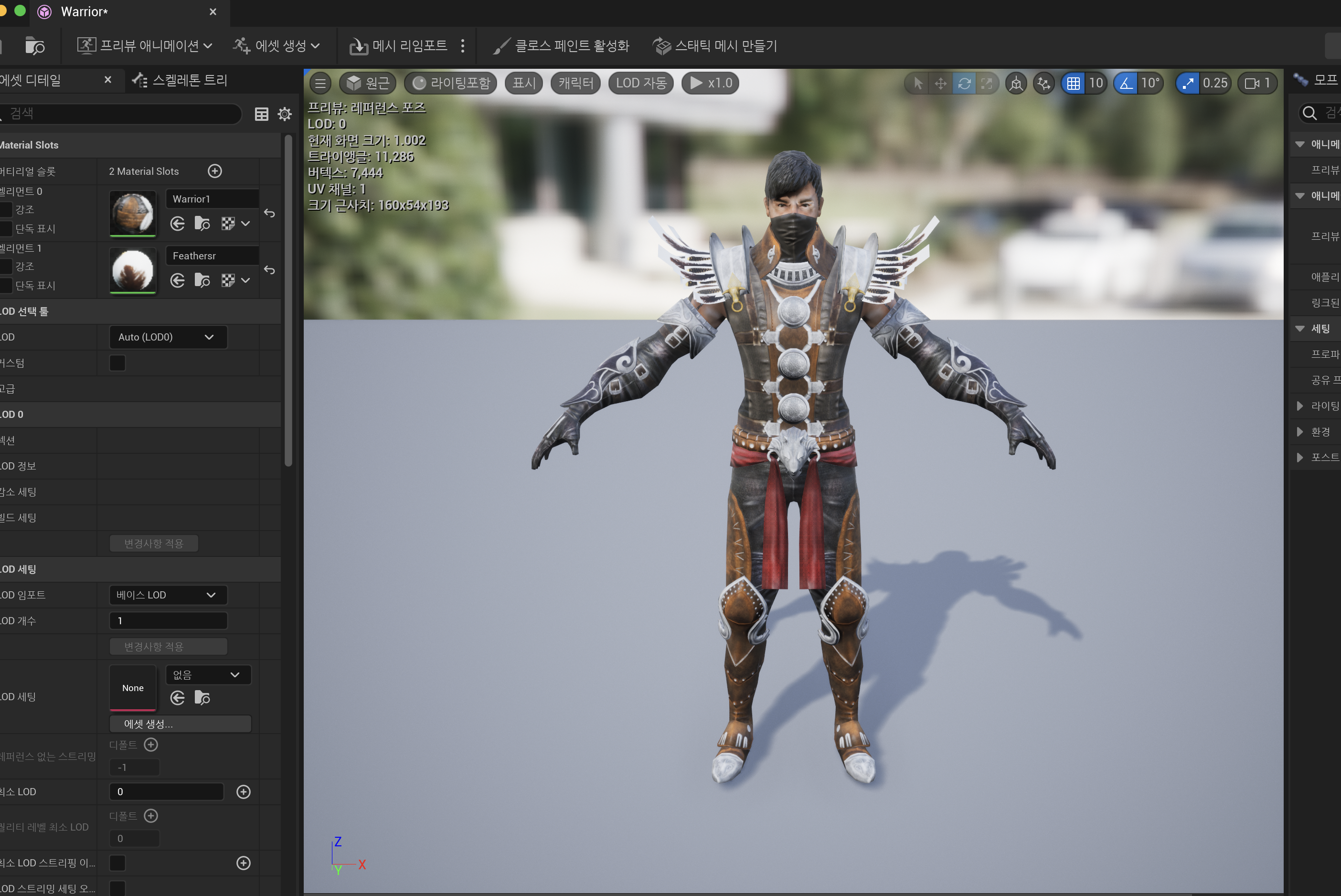
Task: Enable the 커스텀 LOD checkbox
Action: [117, 363]
